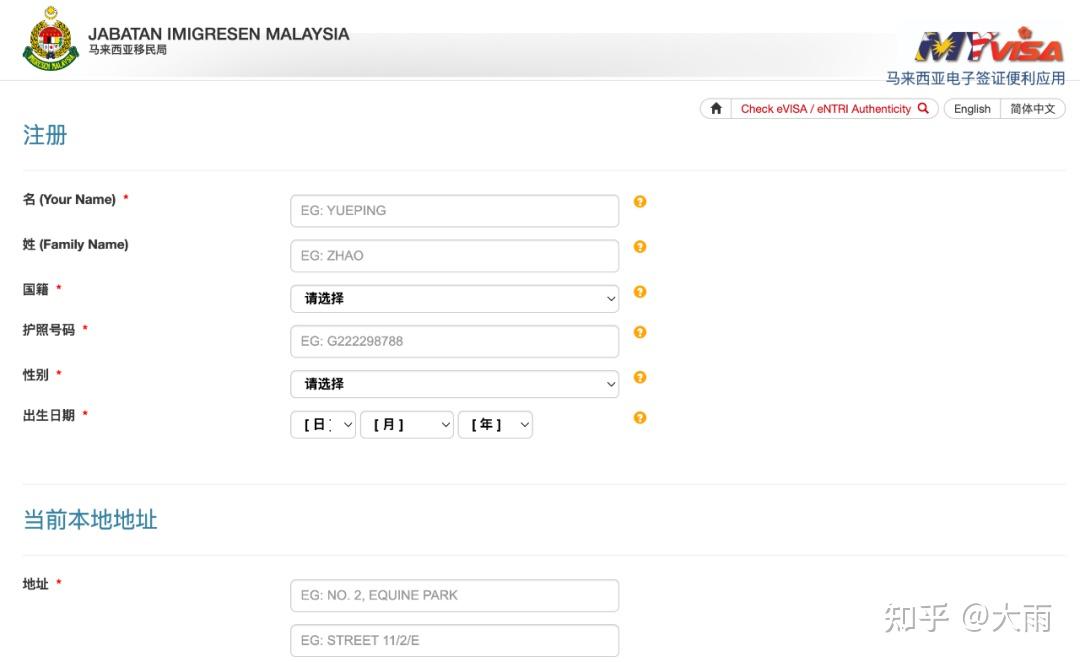Click help icon beside nationality dropdown

point(640,292)
